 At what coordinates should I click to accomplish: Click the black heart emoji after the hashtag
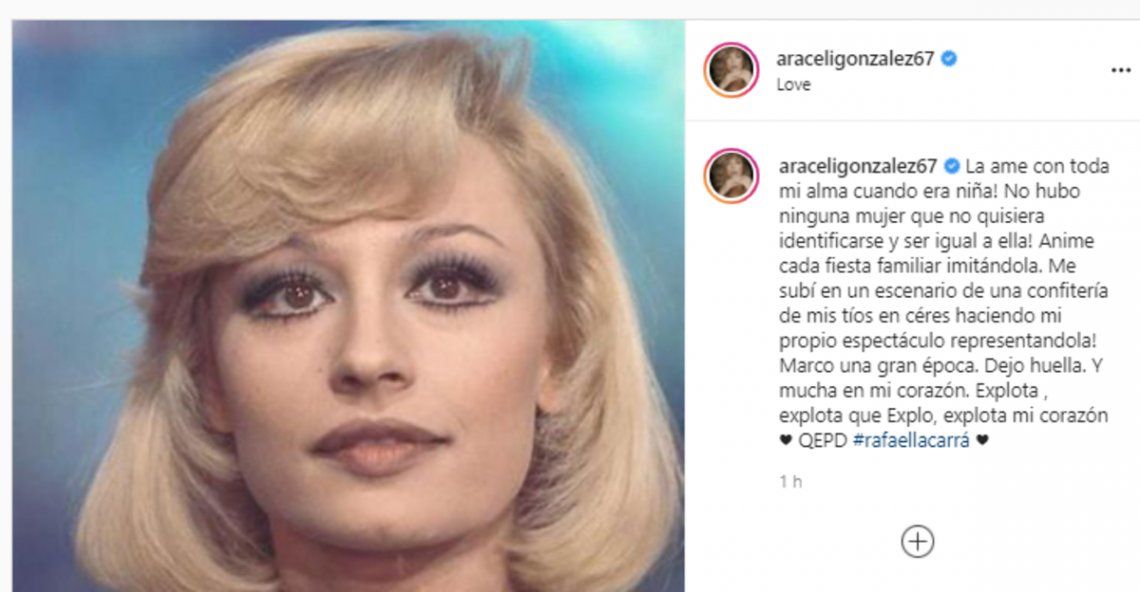click(x=982, y=440)
